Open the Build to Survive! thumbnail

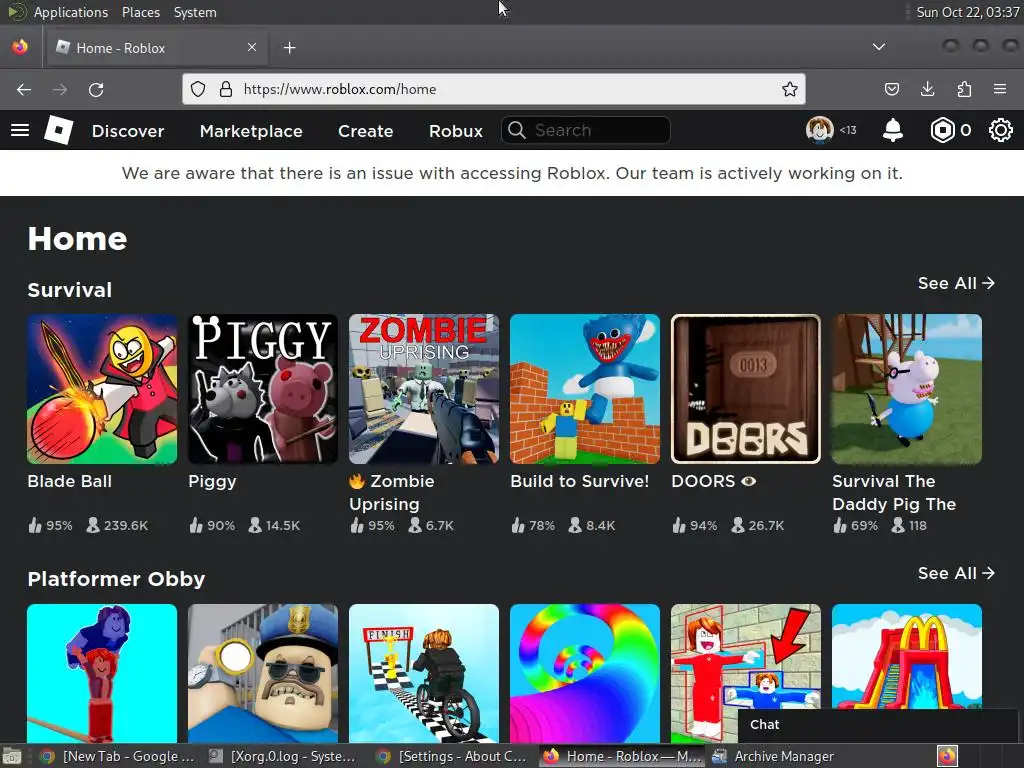point(585,389)
